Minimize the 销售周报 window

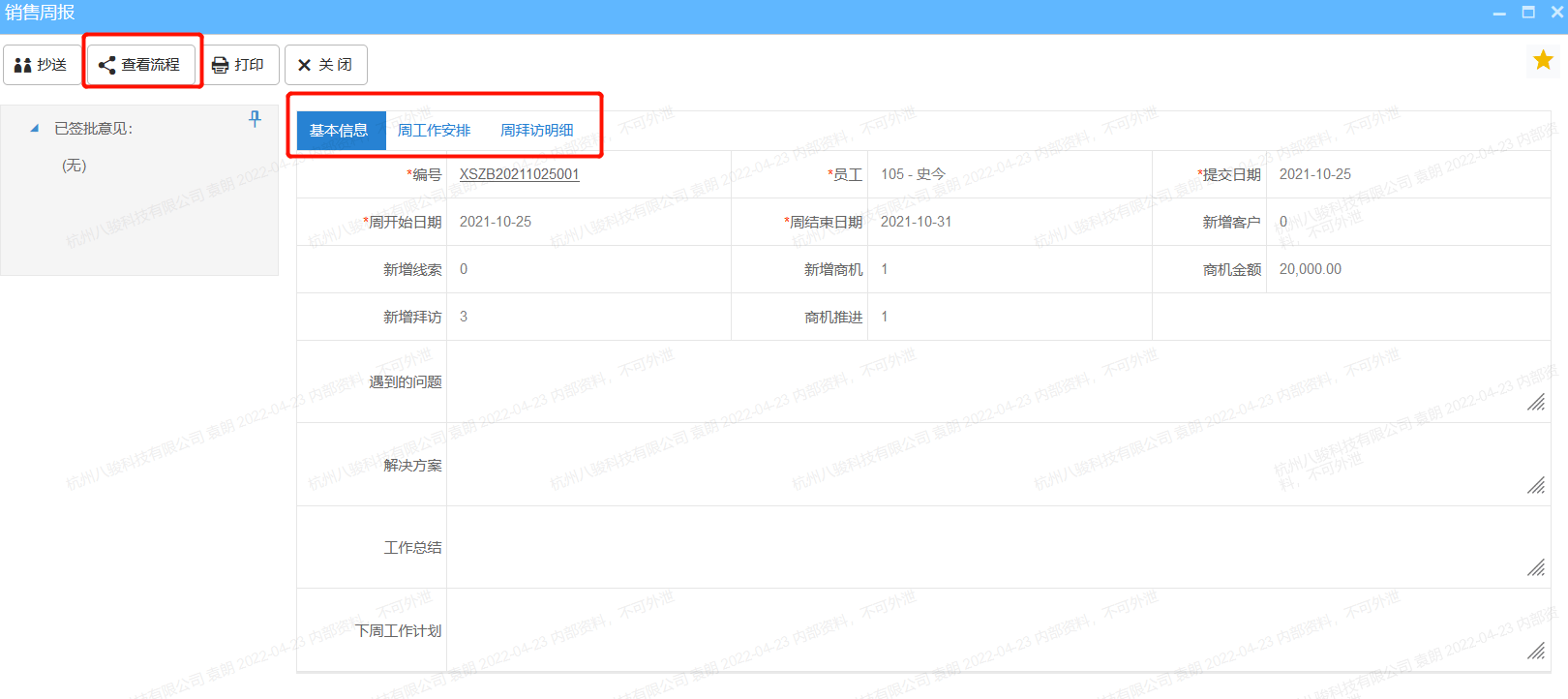(x=1499, y=13)
